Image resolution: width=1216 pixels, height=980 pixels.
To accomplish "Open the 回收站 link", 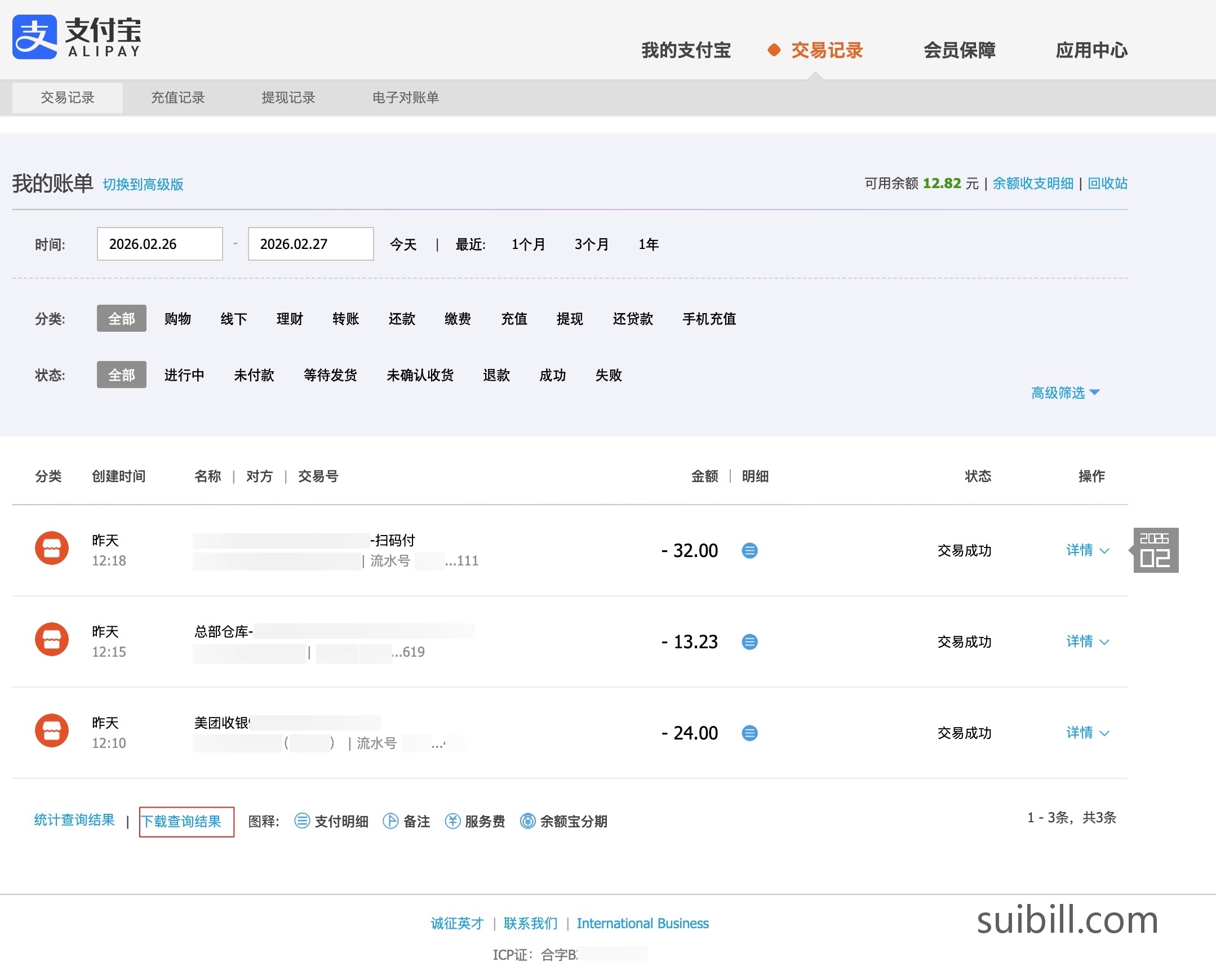I will coord(1108,184).
